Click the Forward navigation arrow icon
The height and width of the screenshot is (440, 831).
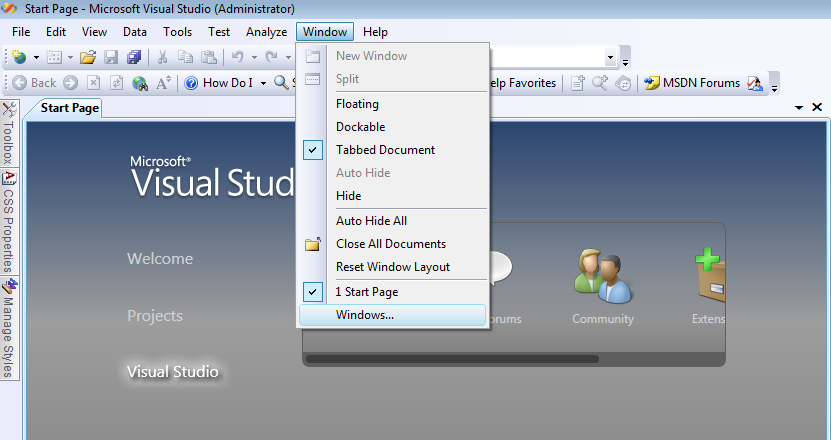[70, 83]
